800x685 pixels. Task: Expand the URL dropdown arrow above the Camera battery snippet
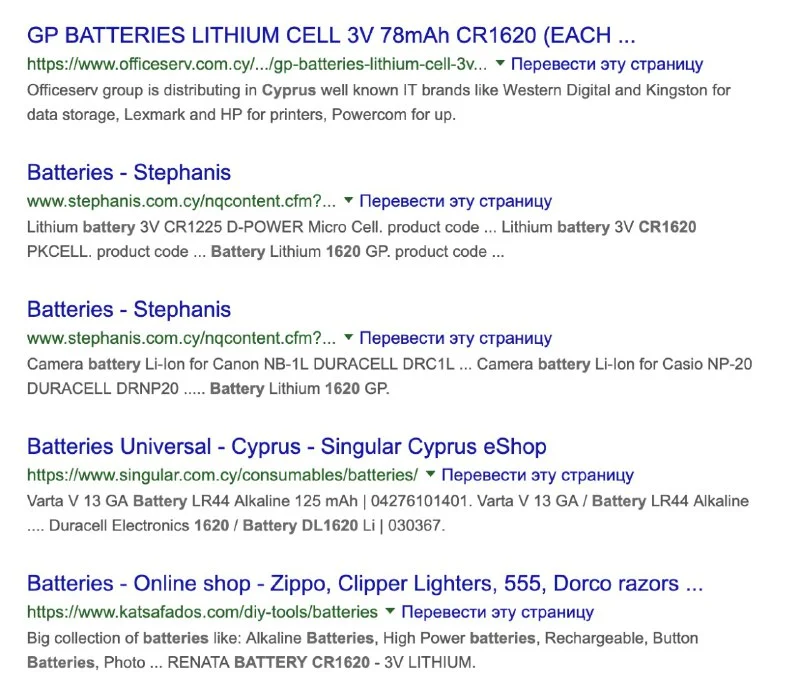coord(348,338)
